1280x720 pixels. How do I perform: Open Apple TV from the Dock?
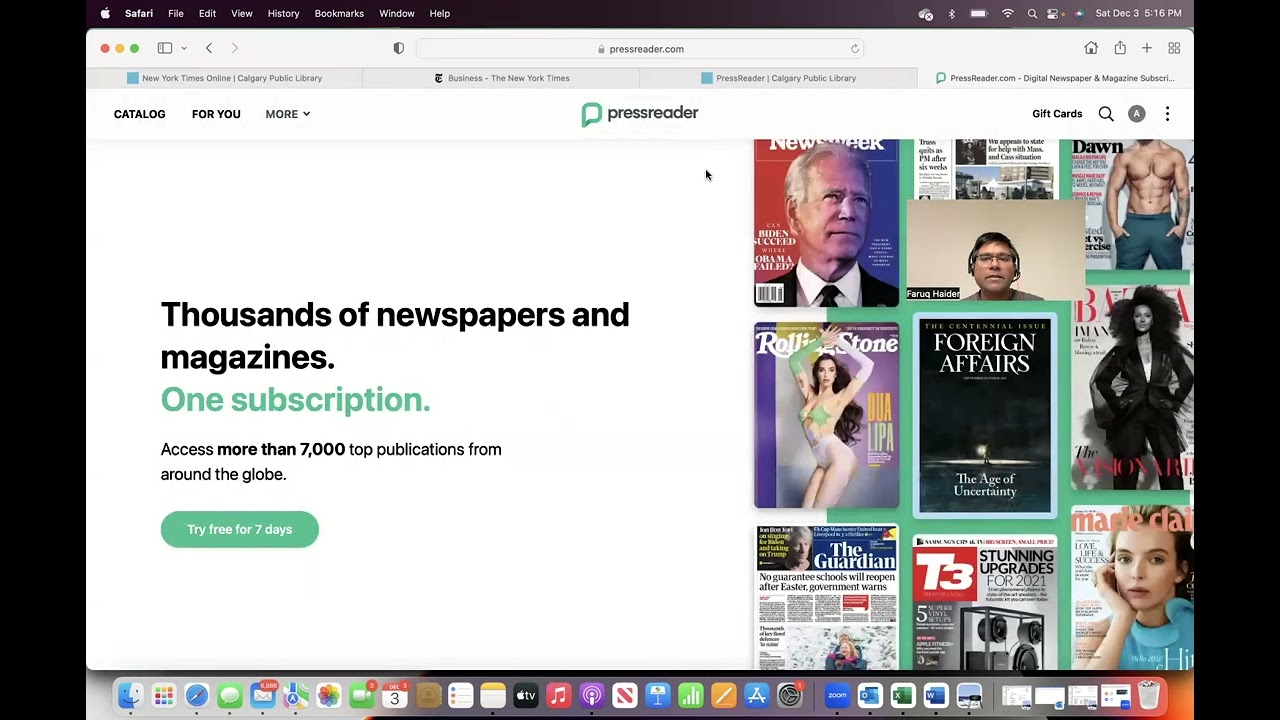pos(526,695)
